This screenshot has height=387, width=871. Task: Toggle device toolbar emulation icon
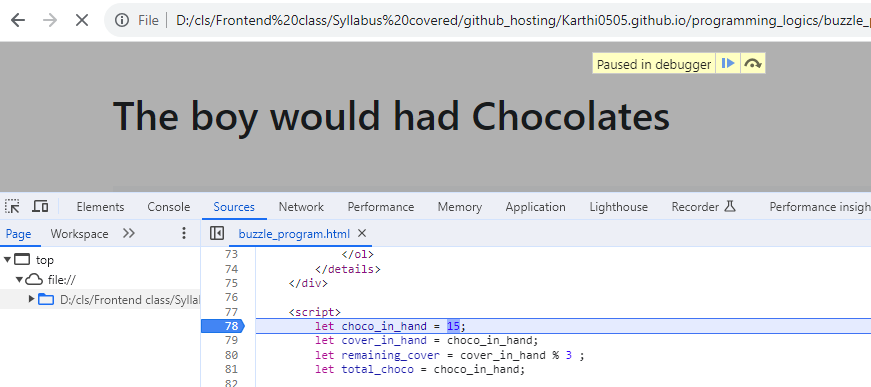click(x=40, y=207)
